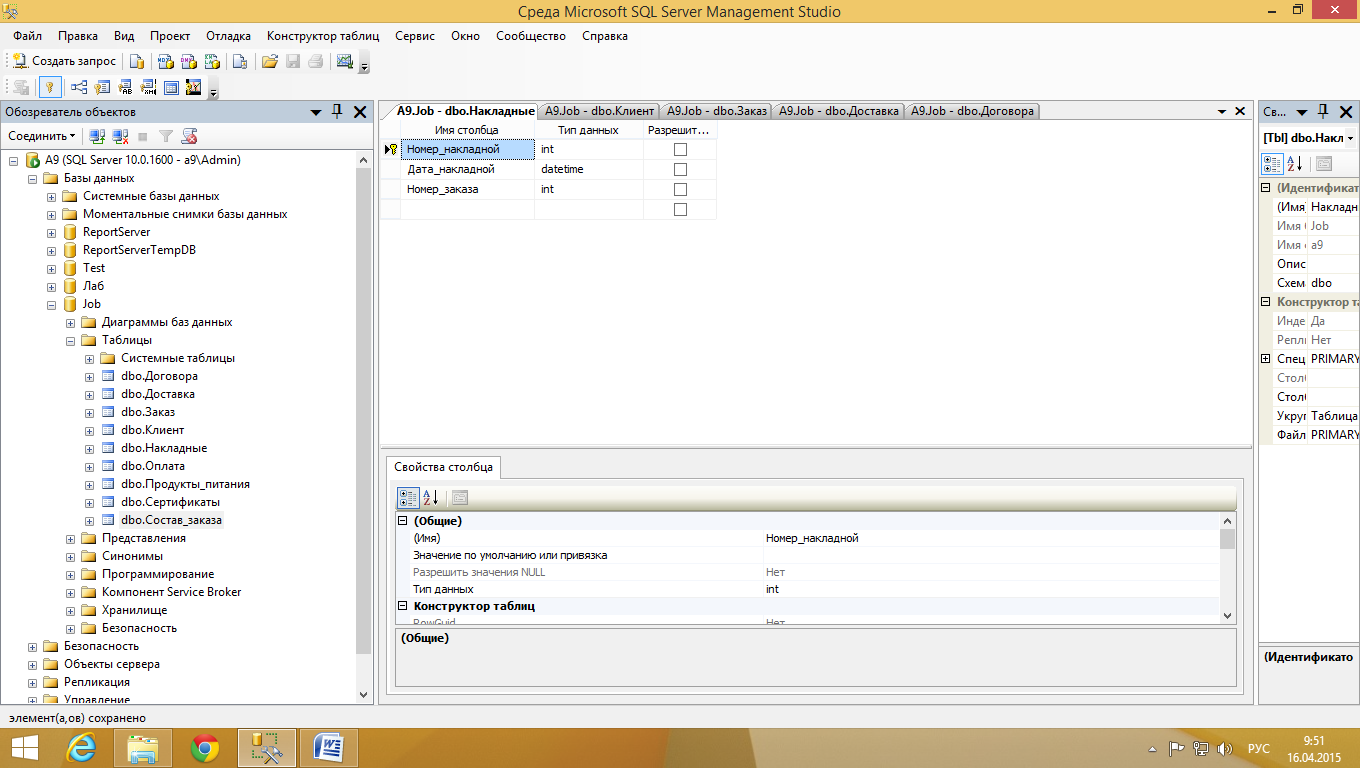Switch to the 'A9.Job - dbo.Договора' tab
This screenshot has height=768, width=1360.
pyautogui.click(x=972, y=111)
